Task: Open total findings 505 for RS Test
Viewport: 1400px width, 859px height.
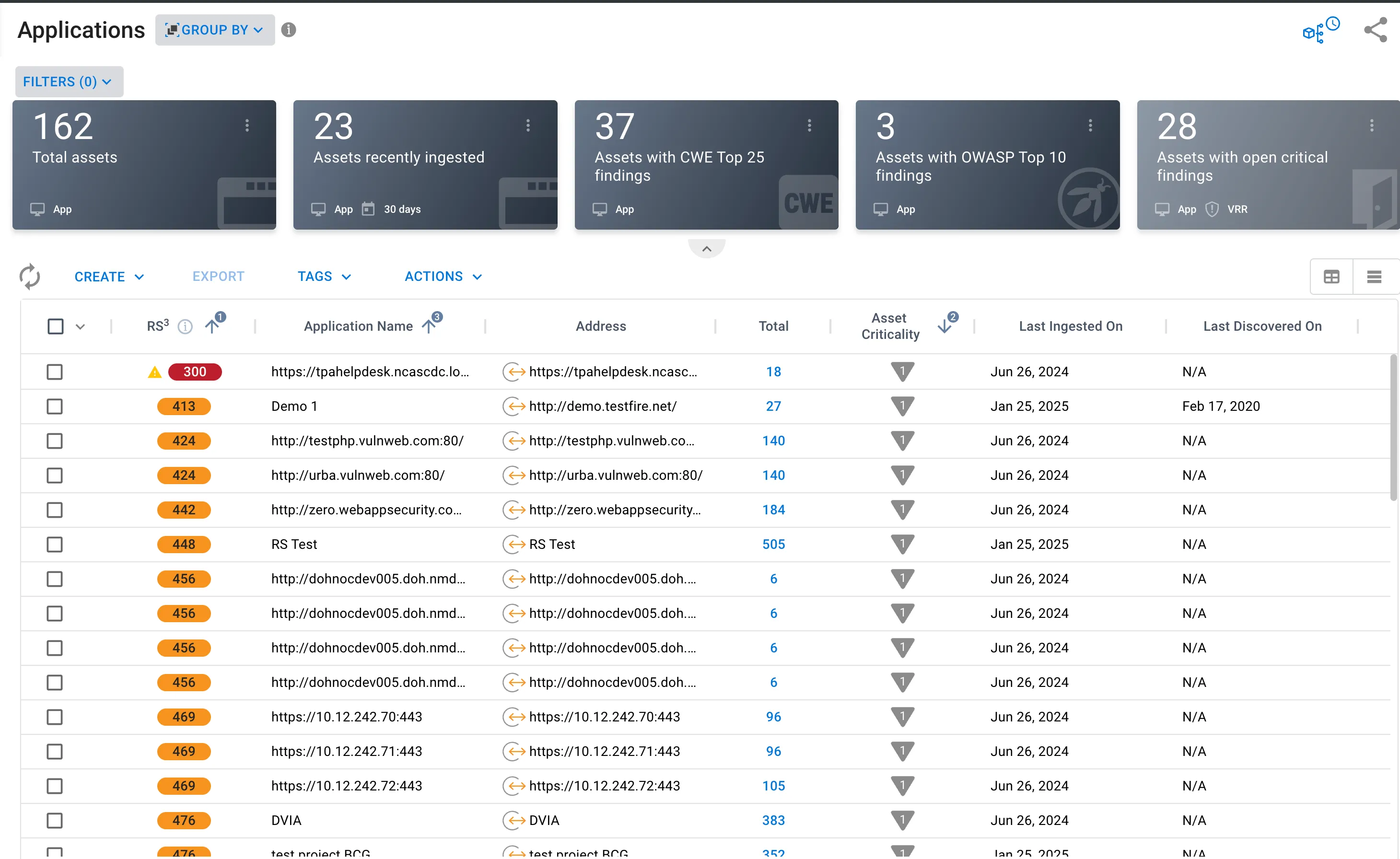Action: pos(773,544)
